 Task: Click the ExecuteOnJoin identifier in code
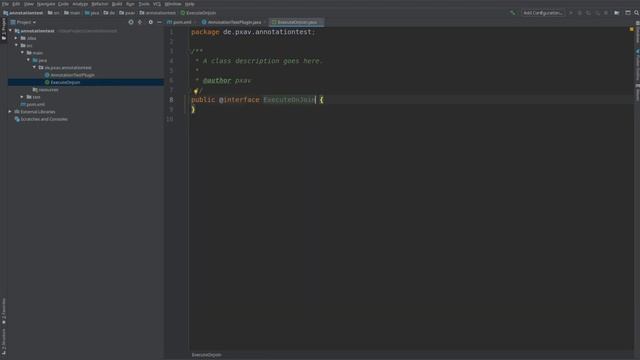pyautogui.click(x=289, y=100)
